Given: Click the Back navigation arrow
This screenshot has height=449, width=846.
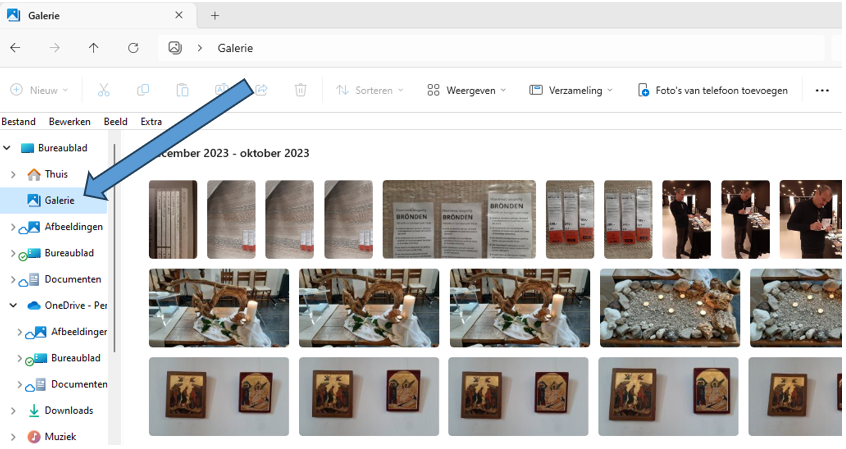Looking at the screenshot, I should click(x=15, y=48).
